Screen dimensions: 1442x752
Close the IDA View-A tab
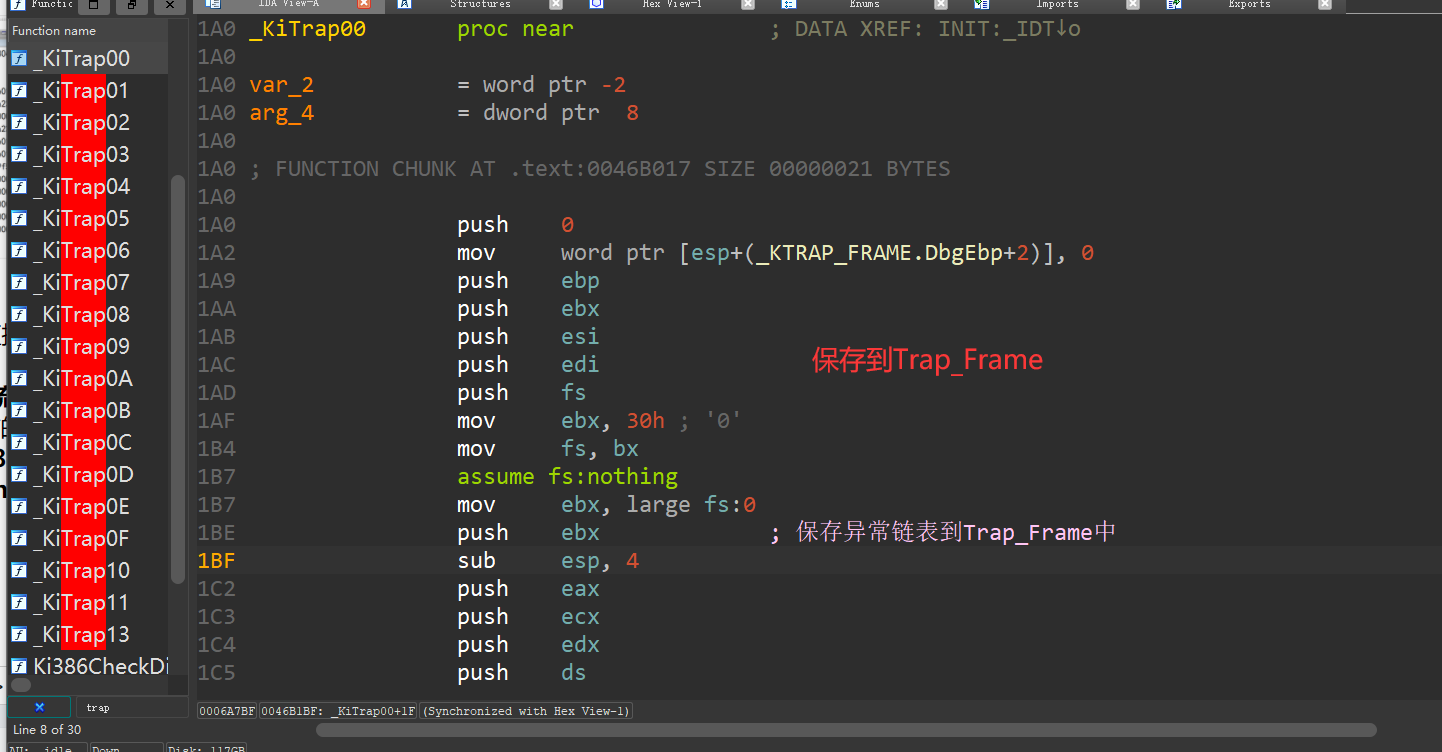(364, 4)
